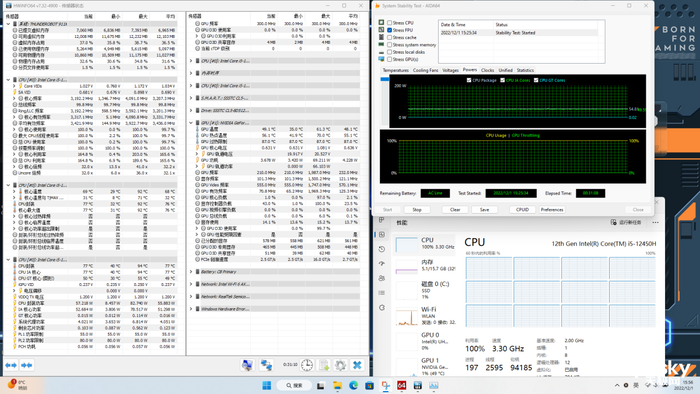700x394 pixels.
Task: Select GPU 0 performance item
Action: [425, 341]
